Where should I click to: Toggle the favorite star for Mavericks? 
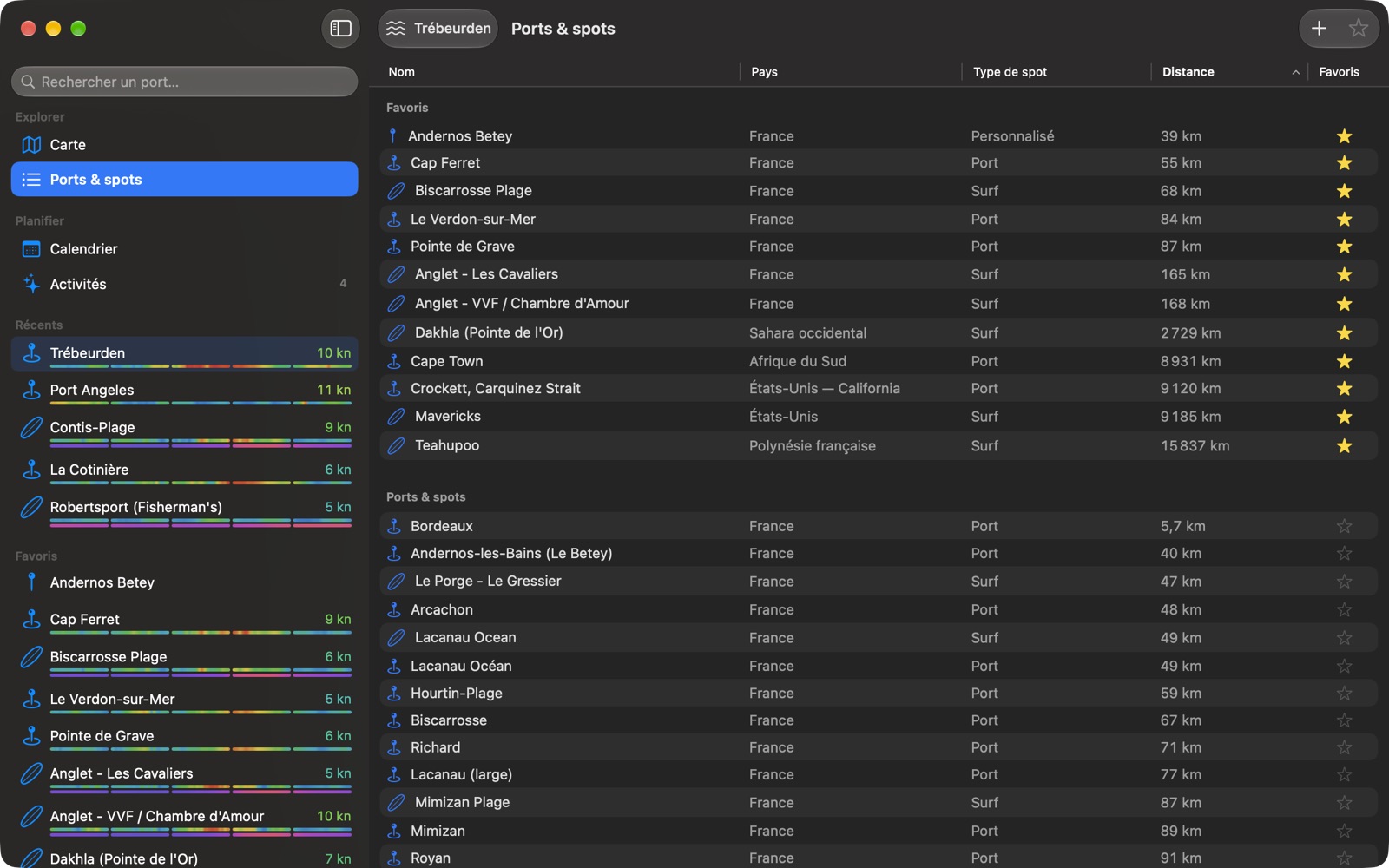pyautogui.click(x=1344, y=417)
